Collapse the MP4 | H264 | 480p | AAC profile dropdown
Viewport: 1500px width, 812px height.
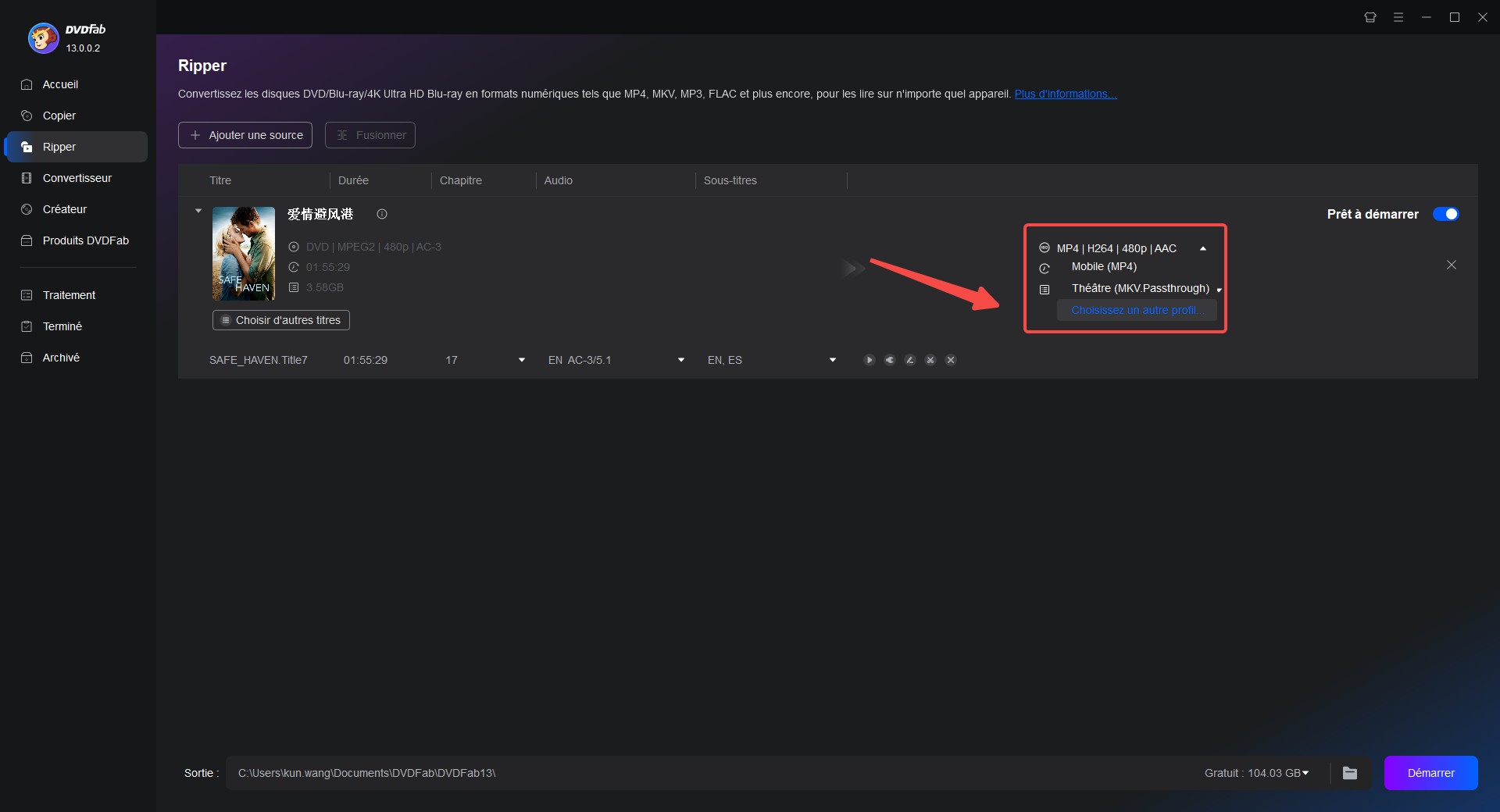(x=1203, y=248)
